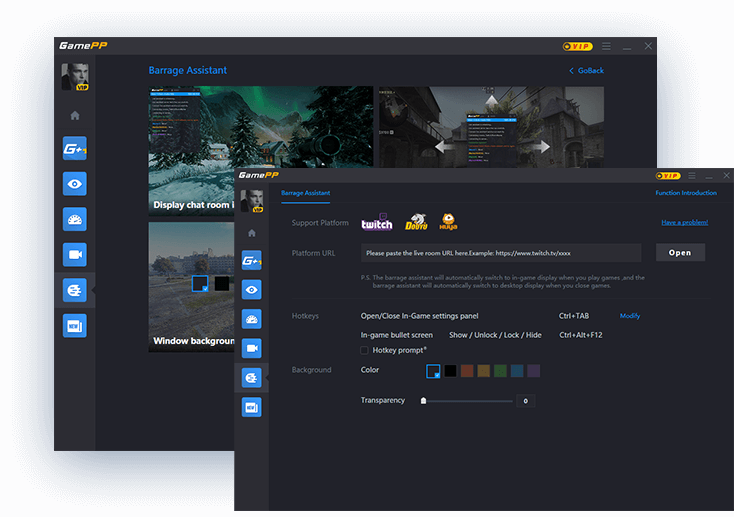Open the news icon in the back window sidebar
Image resolution: width=734 pixels, height=517 pixels.
[x=75, y=325]
